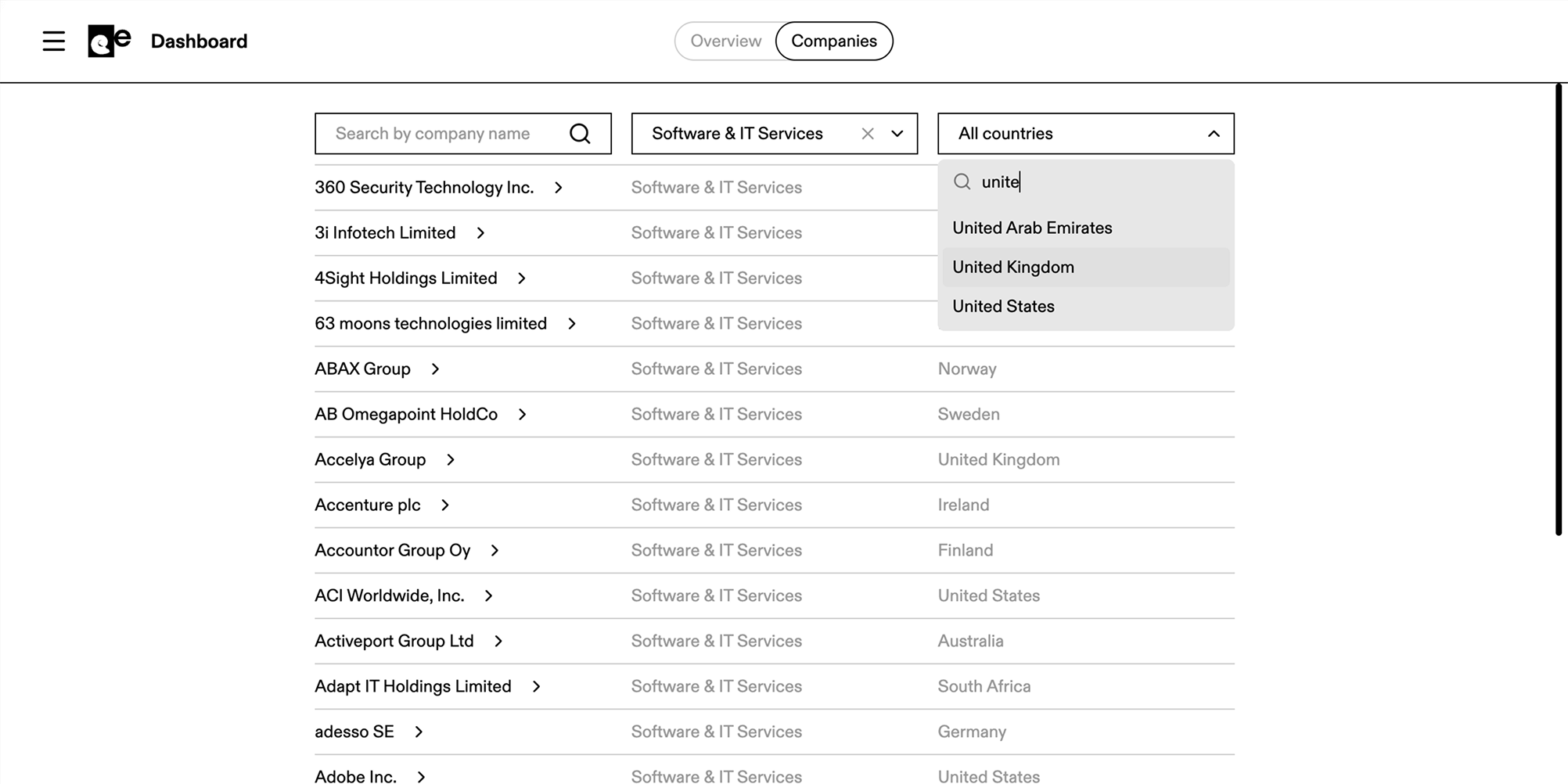The height and width of the screenshot is (784, 1568).
Task: Clear the Software & IT Services filter
Action: (x=867, y=133)
